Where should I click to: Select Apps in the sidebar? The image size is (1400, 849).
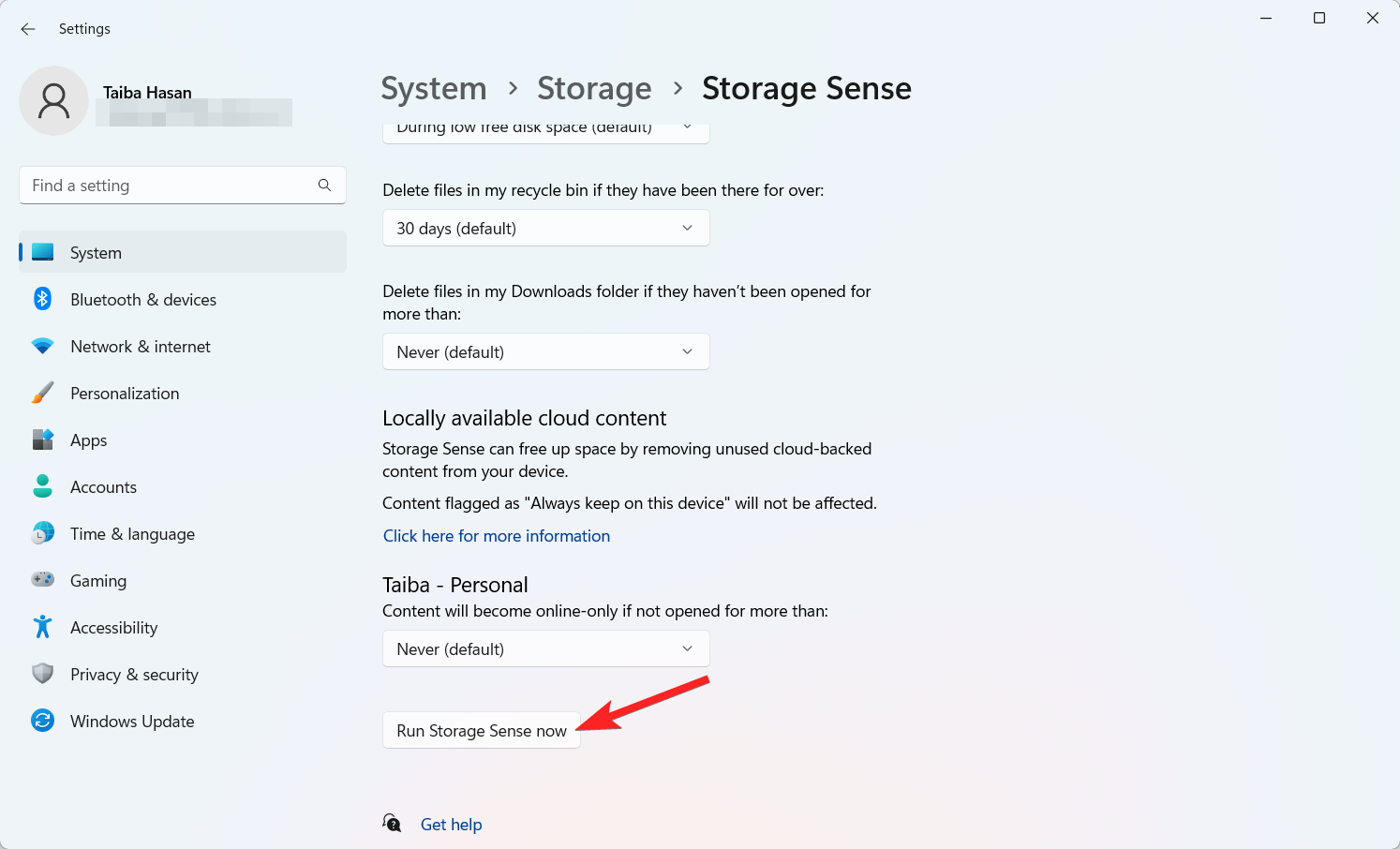89,440
